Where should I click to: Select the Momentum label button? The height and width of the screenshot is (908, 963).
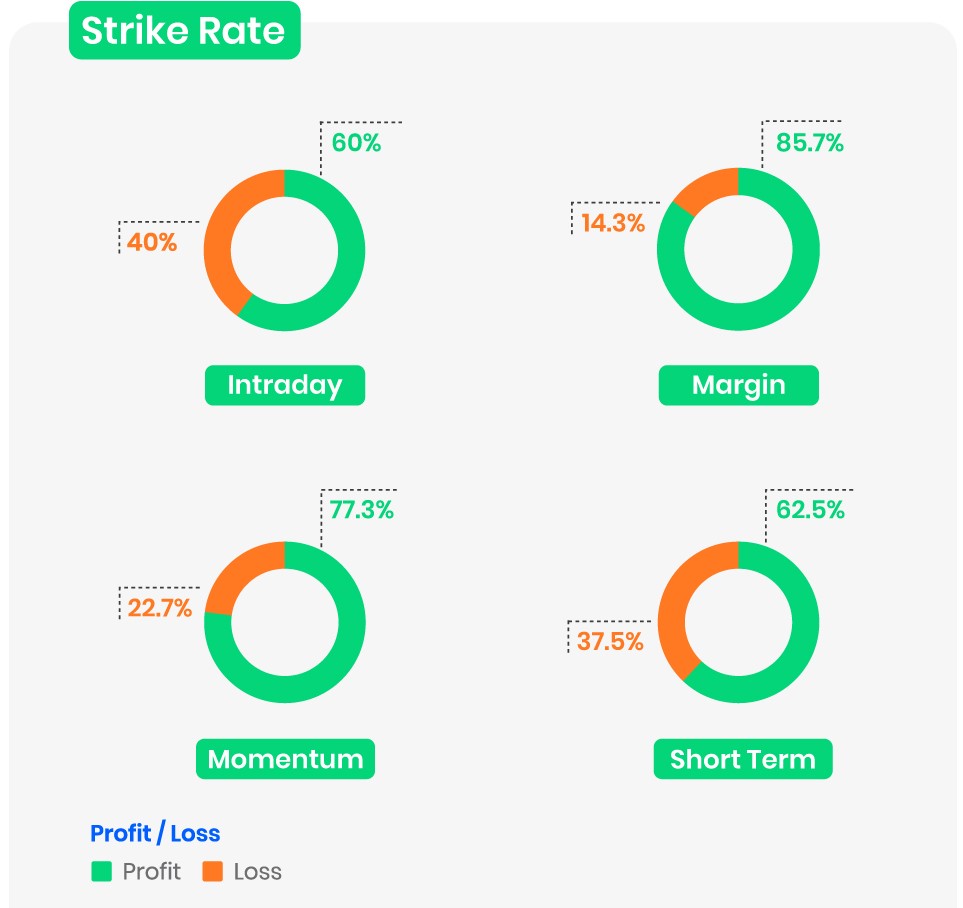285,759
